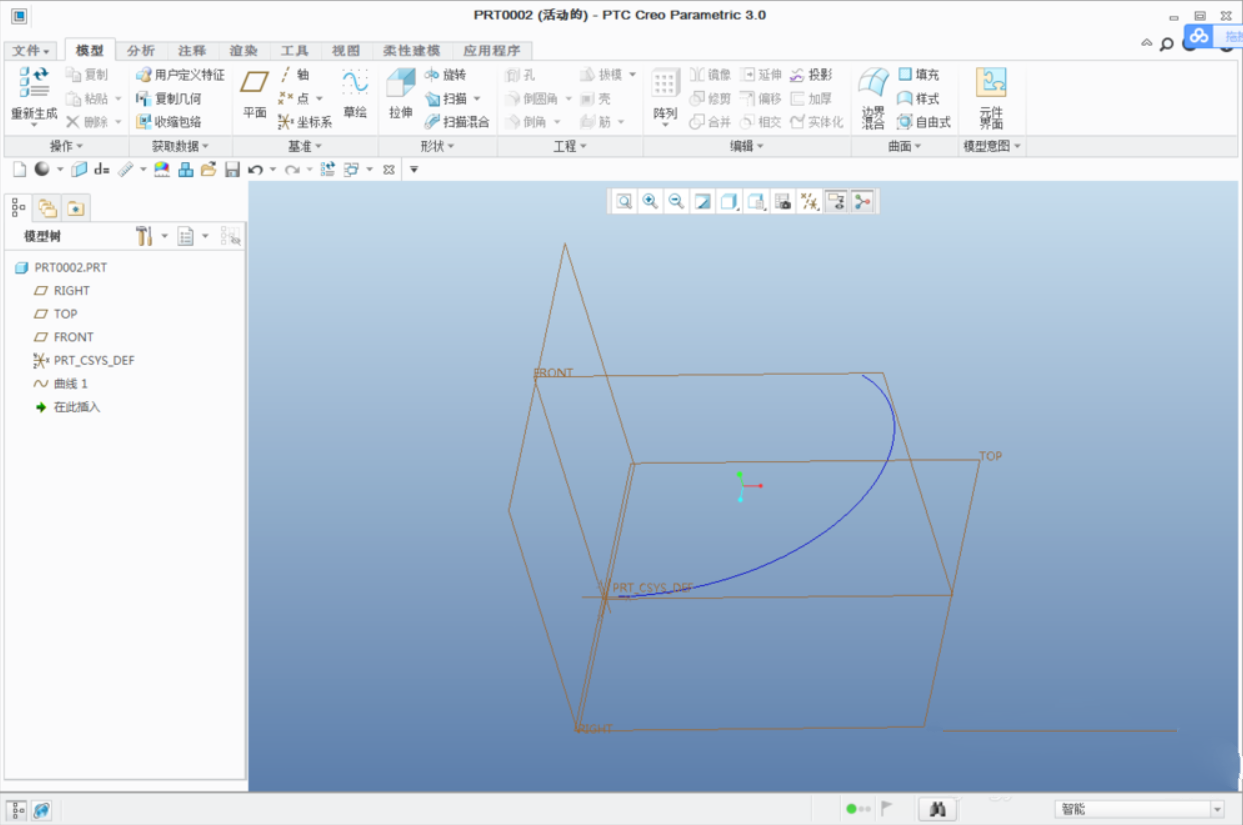This screenshot has height=825, width=1243.
Task: Open the 点 datum point dropdown arrow
Action: pyautogui.click(x=318, y=99)
